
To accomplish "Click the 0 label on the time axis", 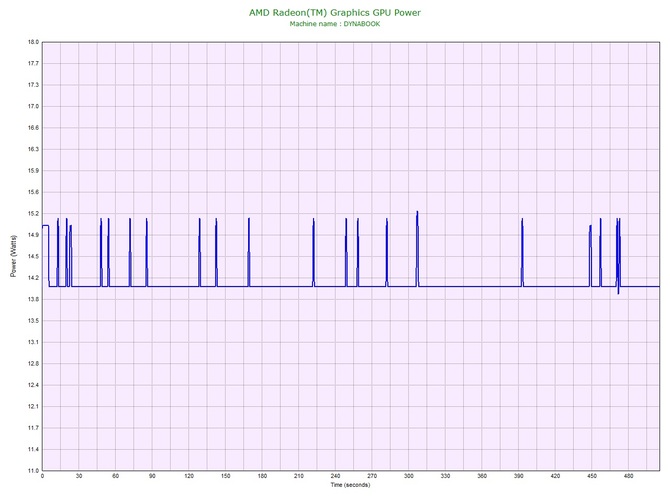I will point(43,477).
